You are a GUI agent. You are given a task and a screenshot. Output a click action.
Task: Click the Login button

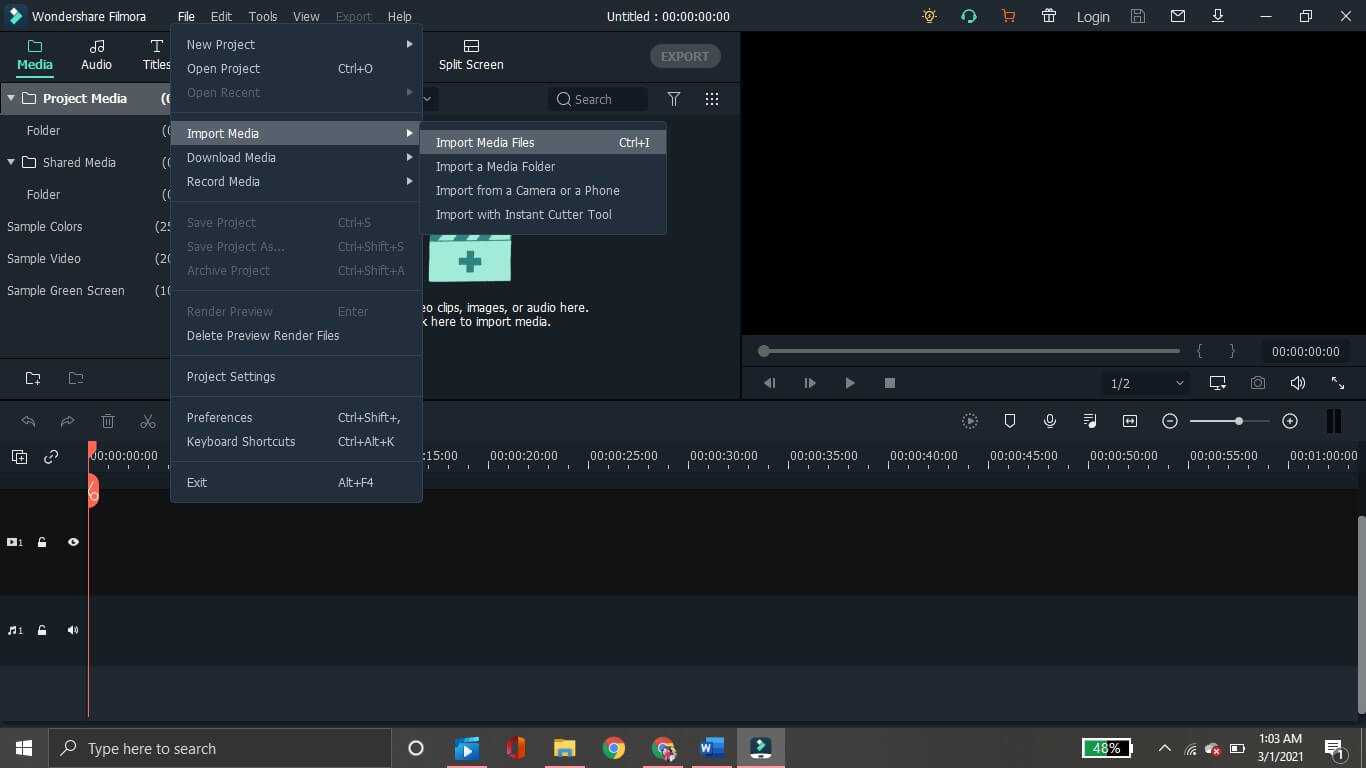tap(1092, 17)
